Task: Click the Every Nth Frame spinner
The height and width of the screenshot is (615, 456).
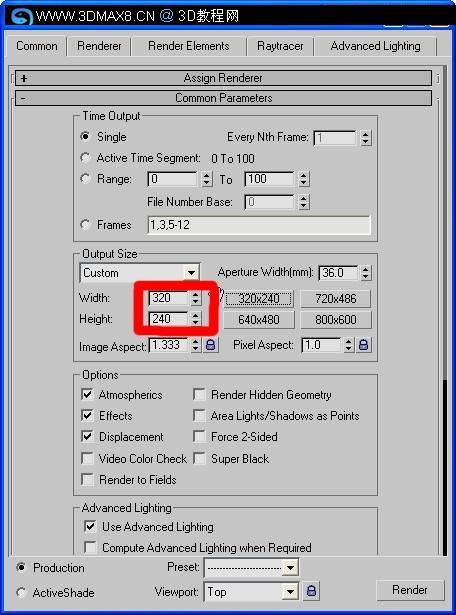Action: tap(365, 137)
